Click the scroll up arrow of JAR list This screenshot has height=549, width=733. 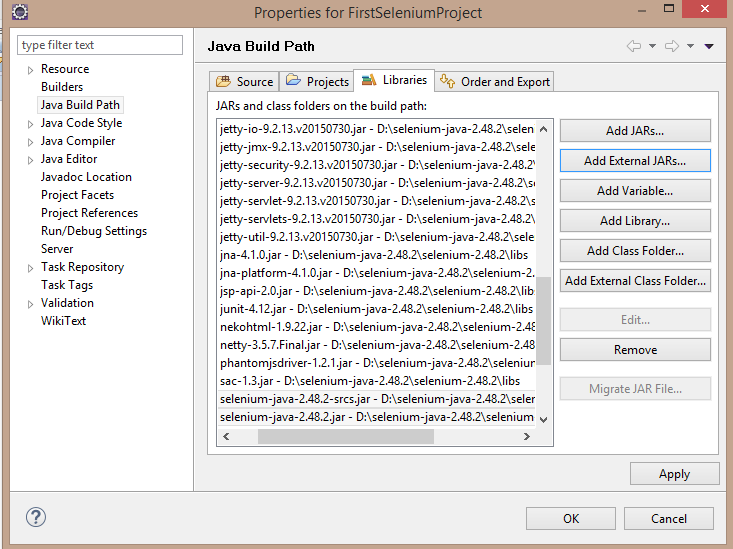pos(543,129)
